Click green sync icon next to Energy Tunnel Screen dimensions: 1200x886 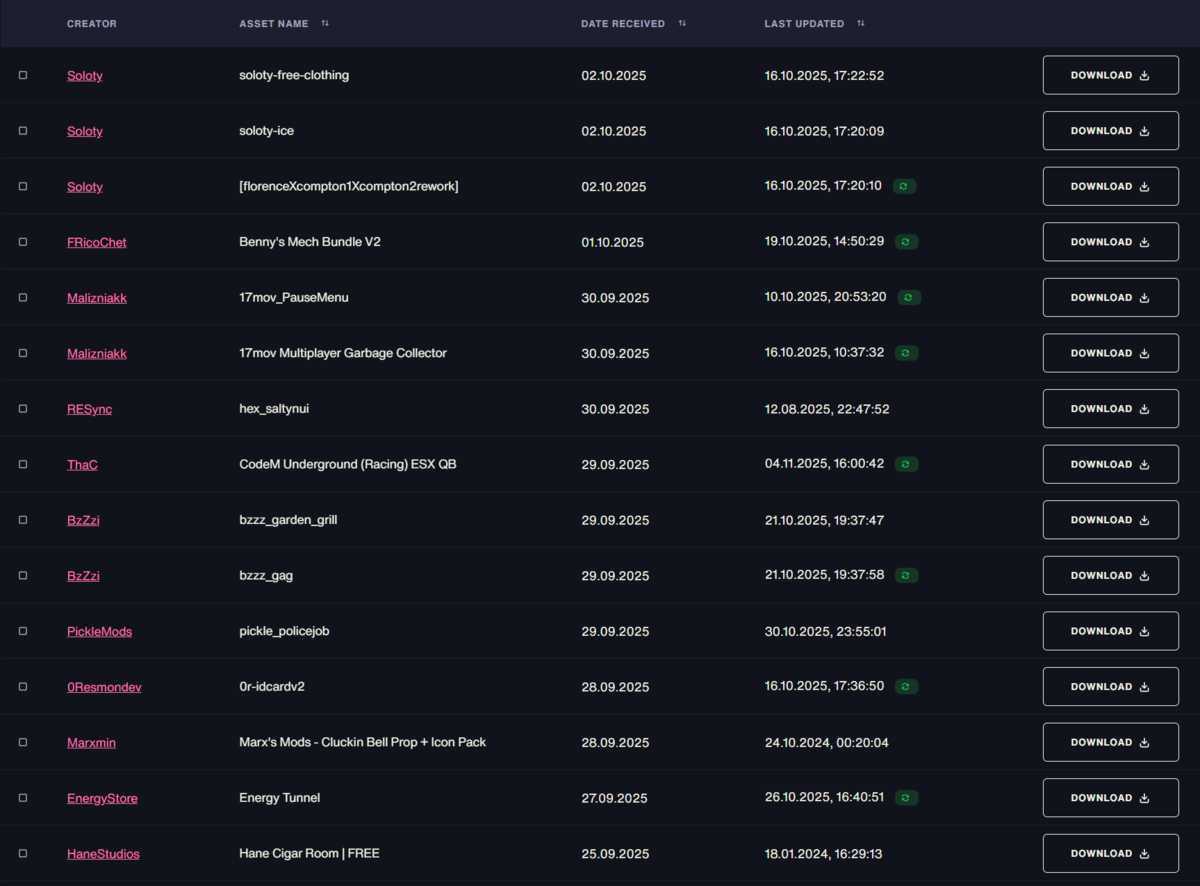(906, 798)
